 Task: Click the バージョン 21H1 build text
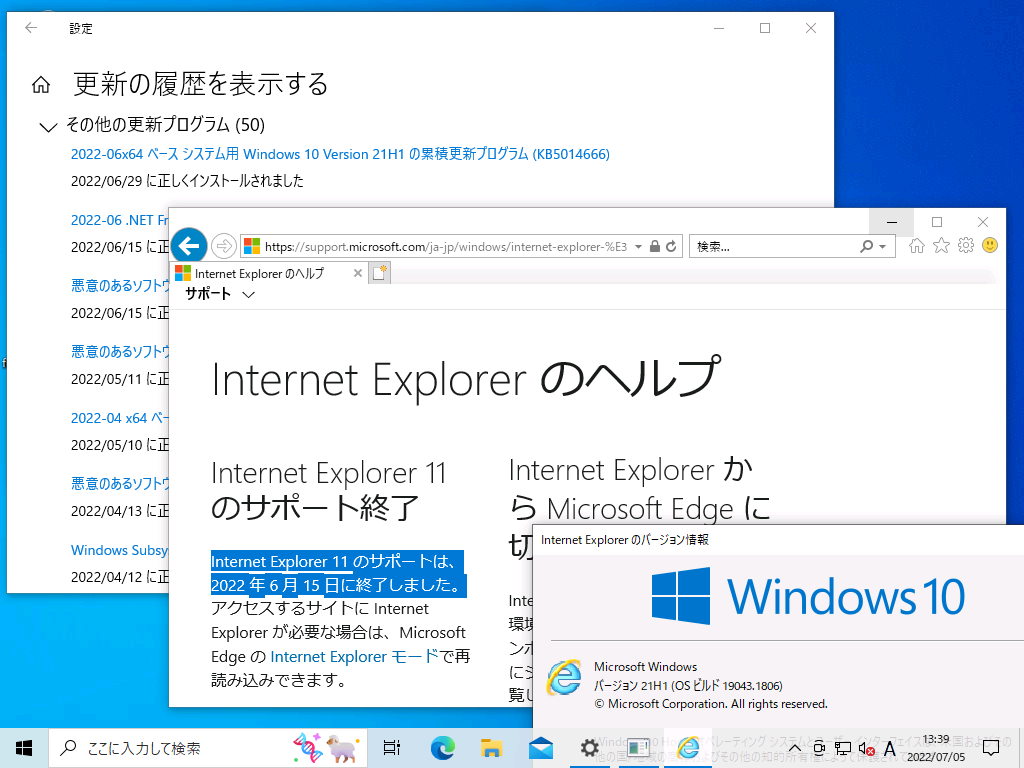[x=688, y=686]
